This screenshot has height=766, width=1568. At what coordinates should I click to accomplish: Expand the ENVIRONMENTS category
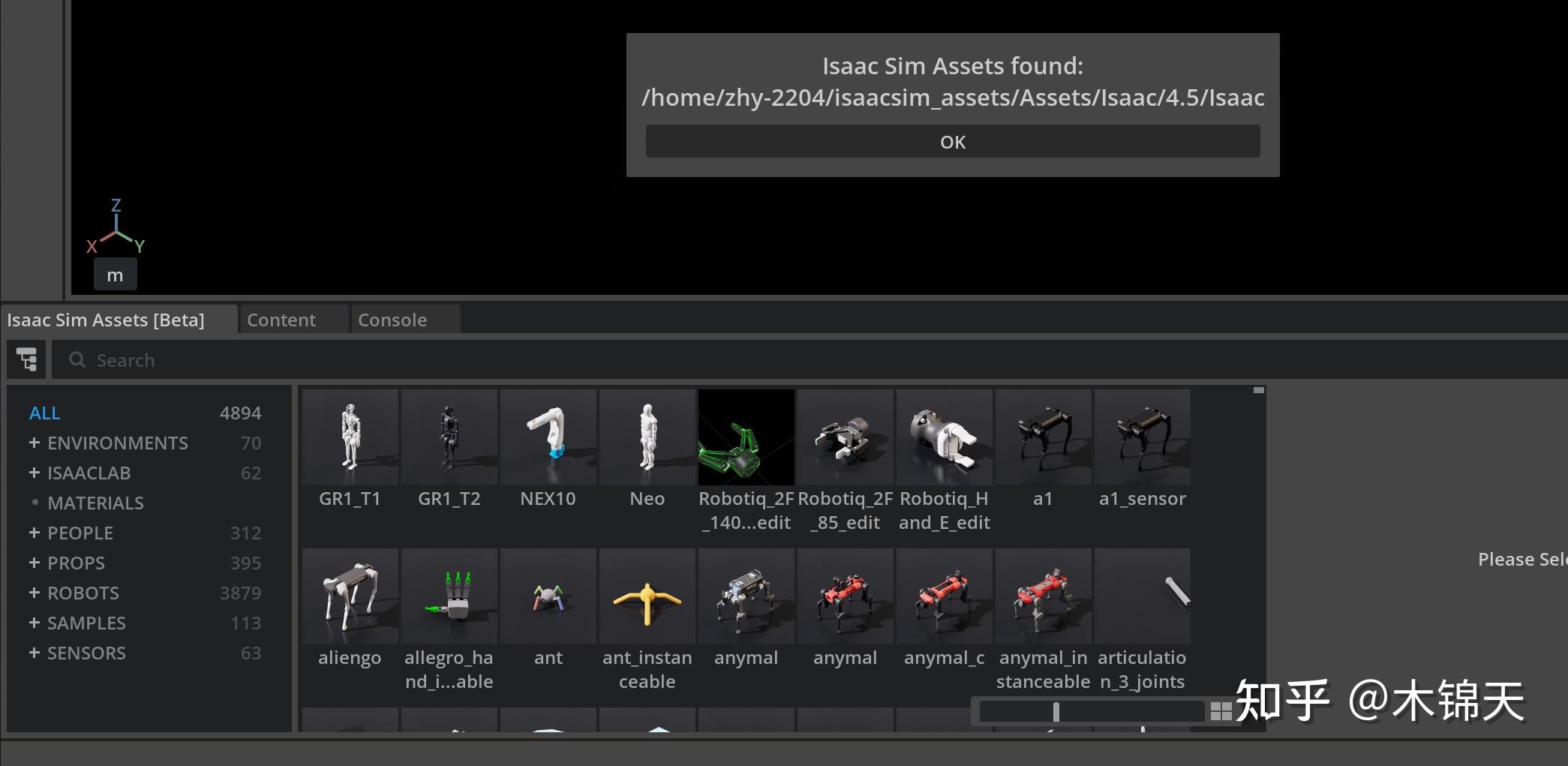(34, 443)
